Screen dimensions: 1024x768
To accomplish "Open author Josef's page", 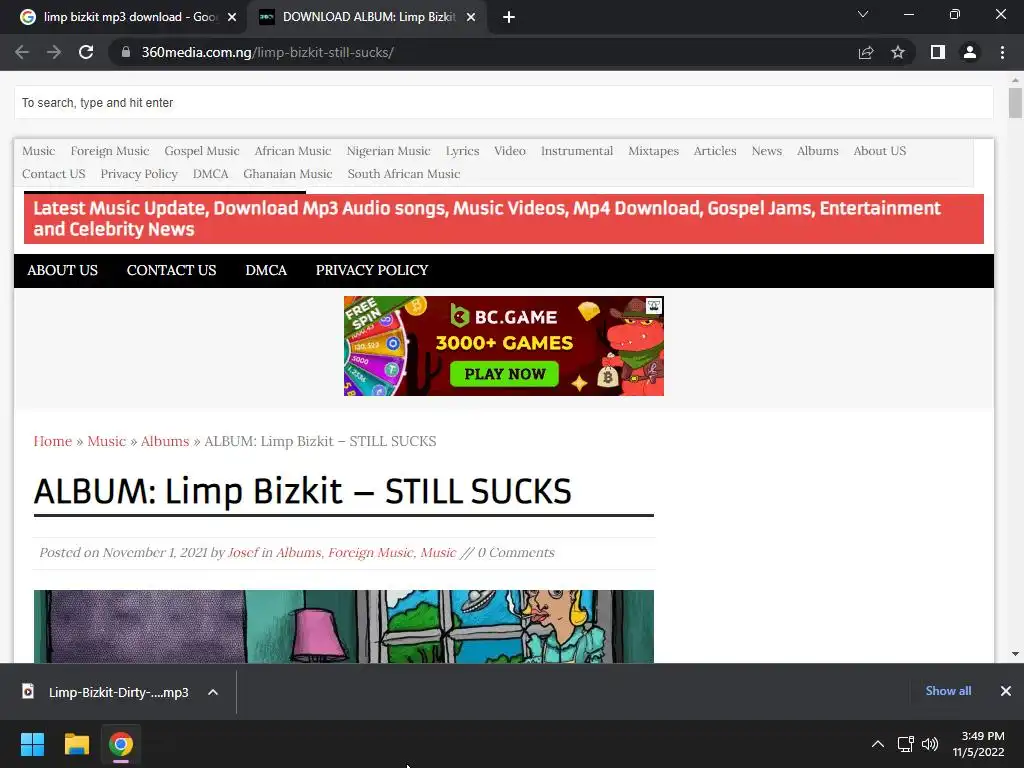I will [243, 552].
